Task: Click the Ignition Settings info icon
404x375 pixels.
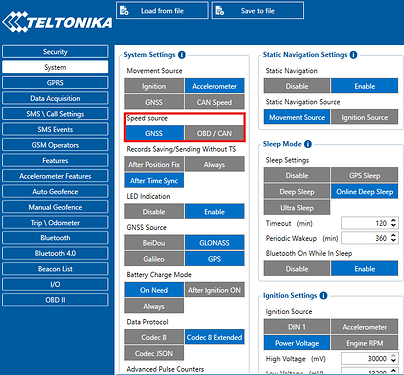Action: tap(323, 296)
